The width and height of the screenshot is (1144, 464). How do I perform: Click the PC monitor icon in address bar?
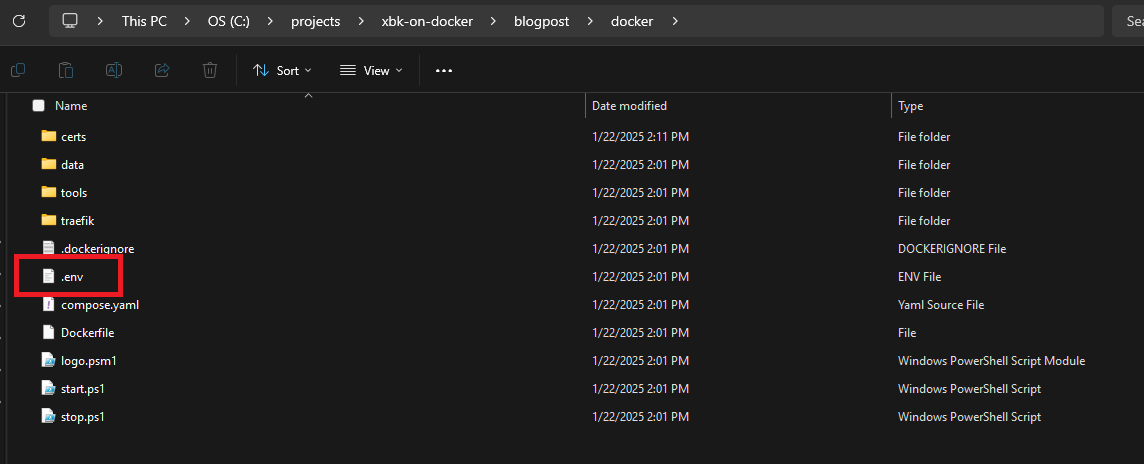[x=69, y=20]
